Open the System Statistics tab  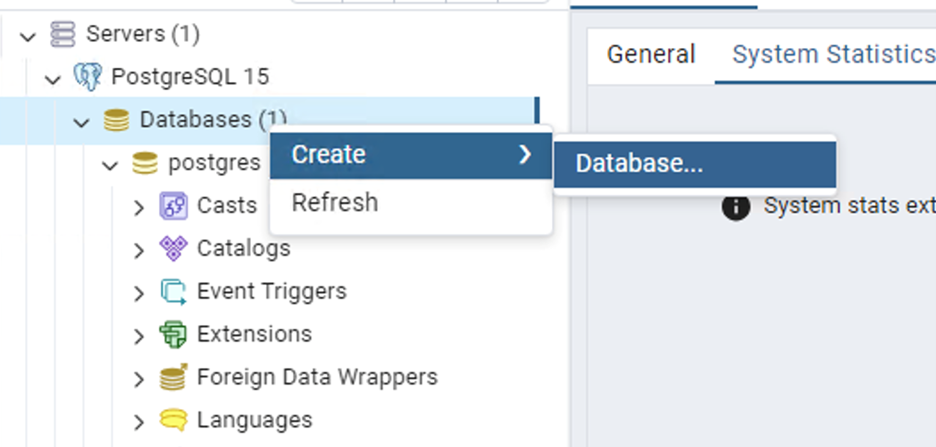click(x=832, y=54)
